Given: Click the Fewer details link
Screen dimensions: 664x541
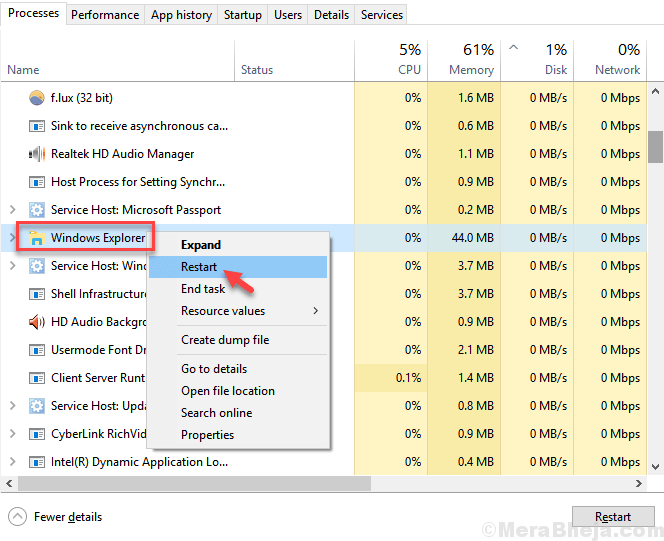Looking at the screenshot, I should 68,517.
